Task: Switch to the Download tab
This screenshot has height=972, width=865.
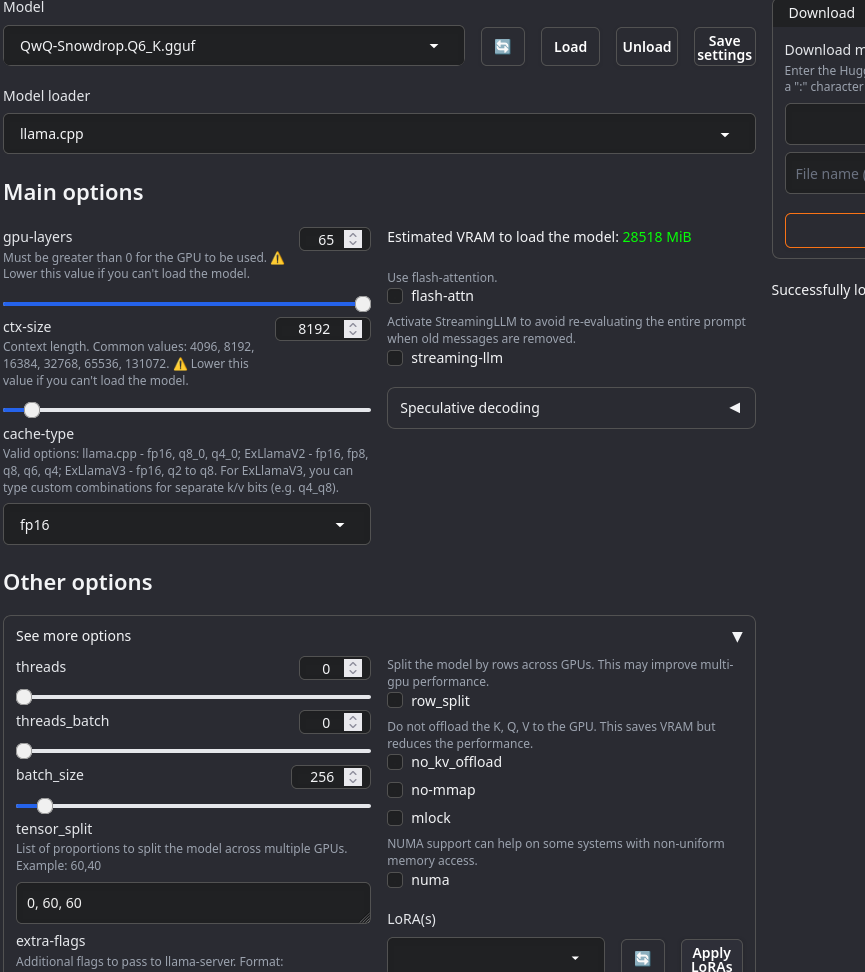Action: point(821,13)
